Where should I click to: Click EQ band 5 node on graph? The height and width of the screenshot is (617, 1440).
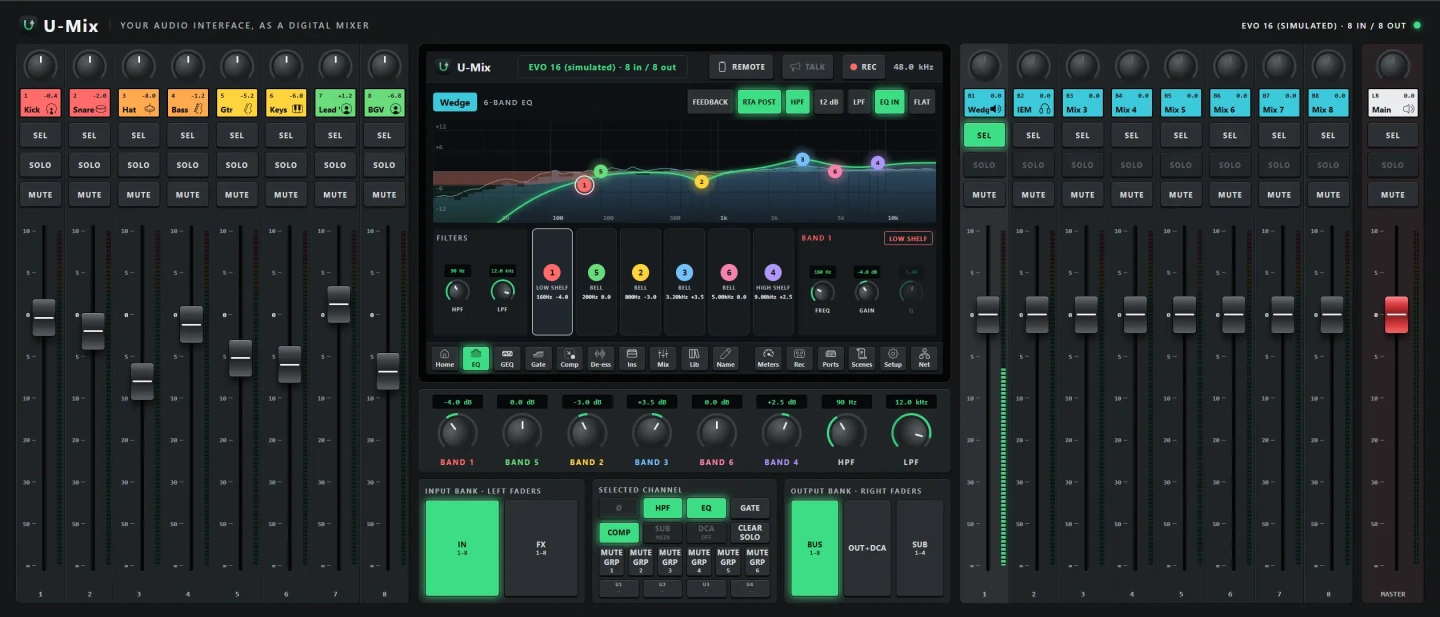pos(600,171)
